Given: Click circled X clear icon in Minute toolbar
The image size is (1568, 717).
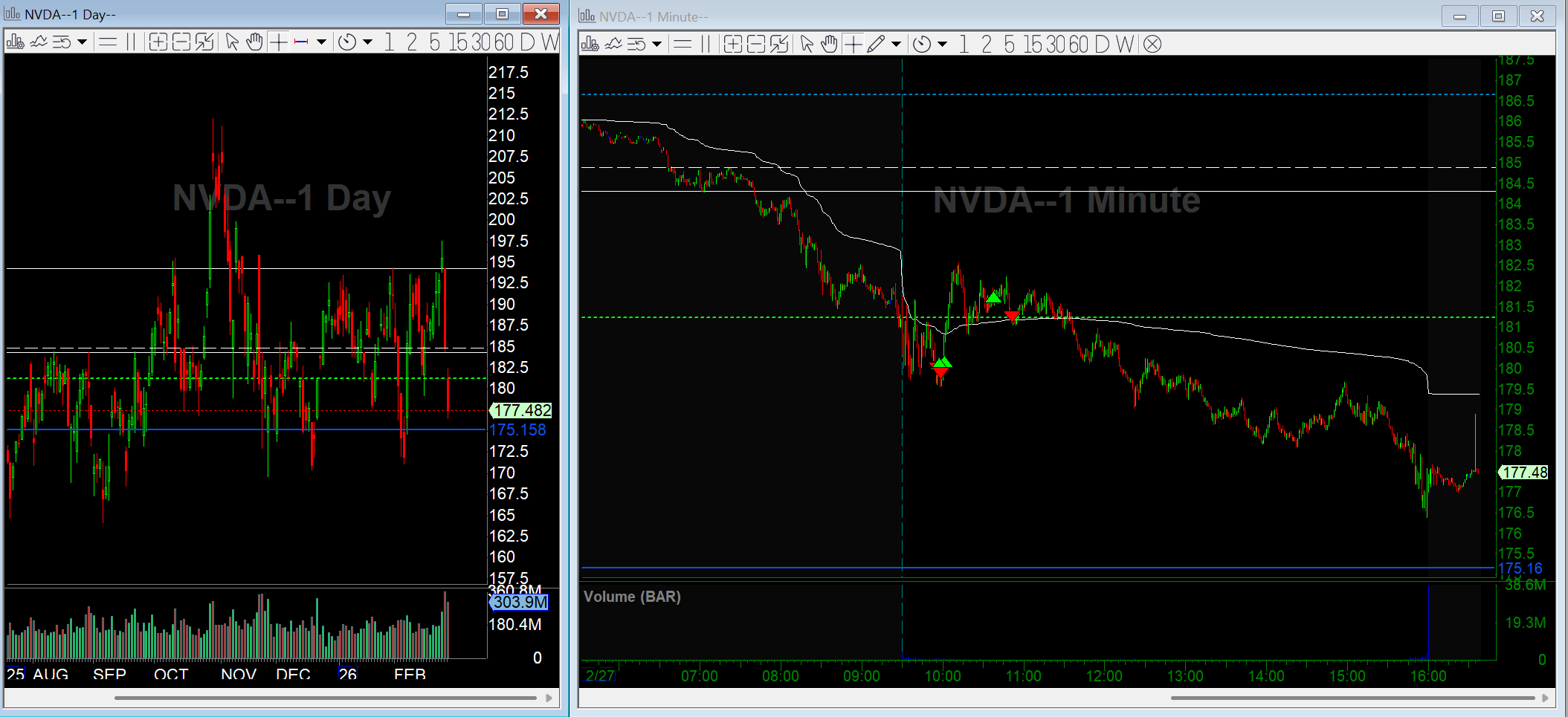Looking at the screenshot, I should [x=1152, y=45].
